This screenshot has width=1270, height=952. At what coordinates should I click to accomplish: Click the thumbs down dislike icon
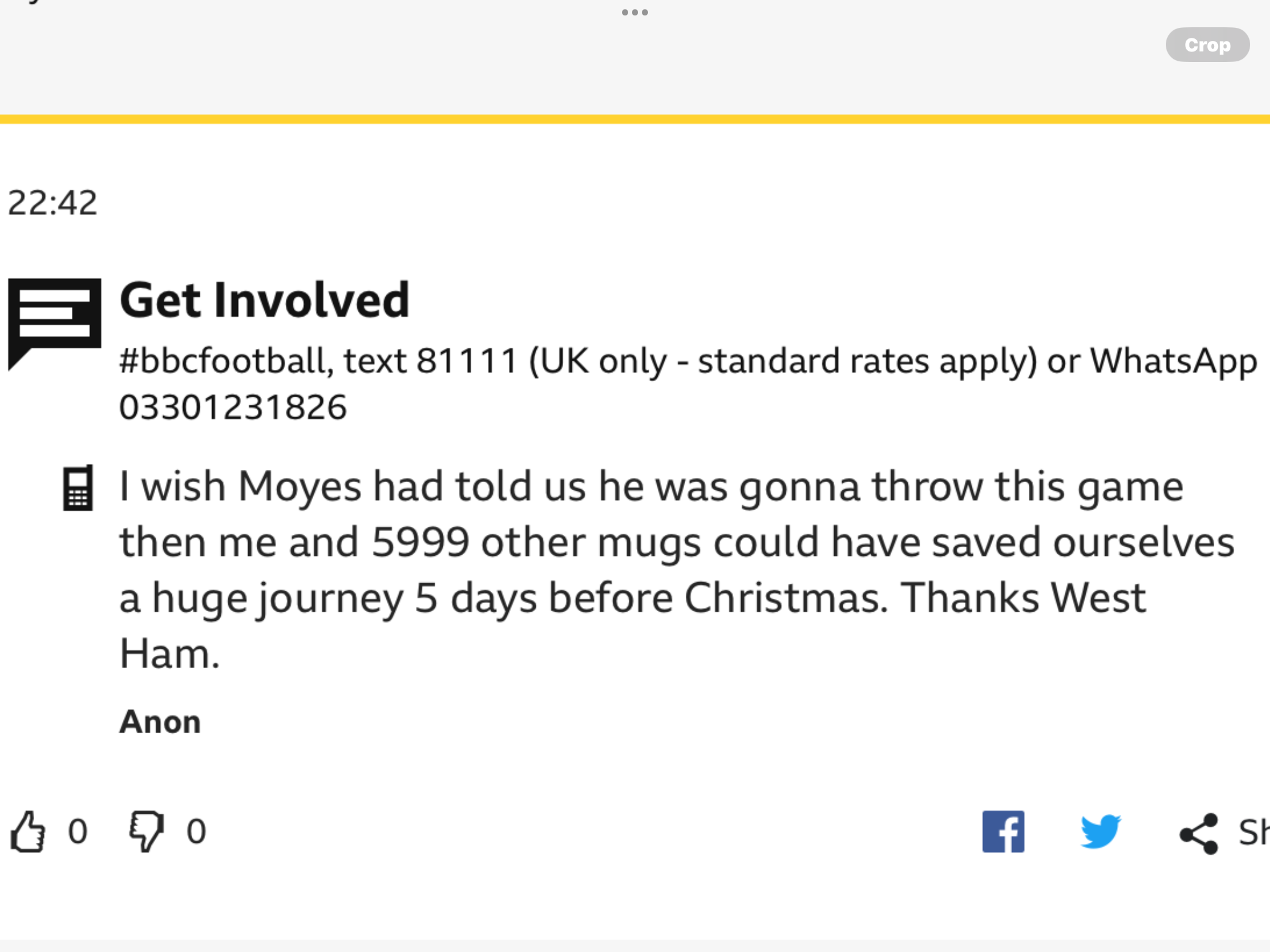[146, 831]
